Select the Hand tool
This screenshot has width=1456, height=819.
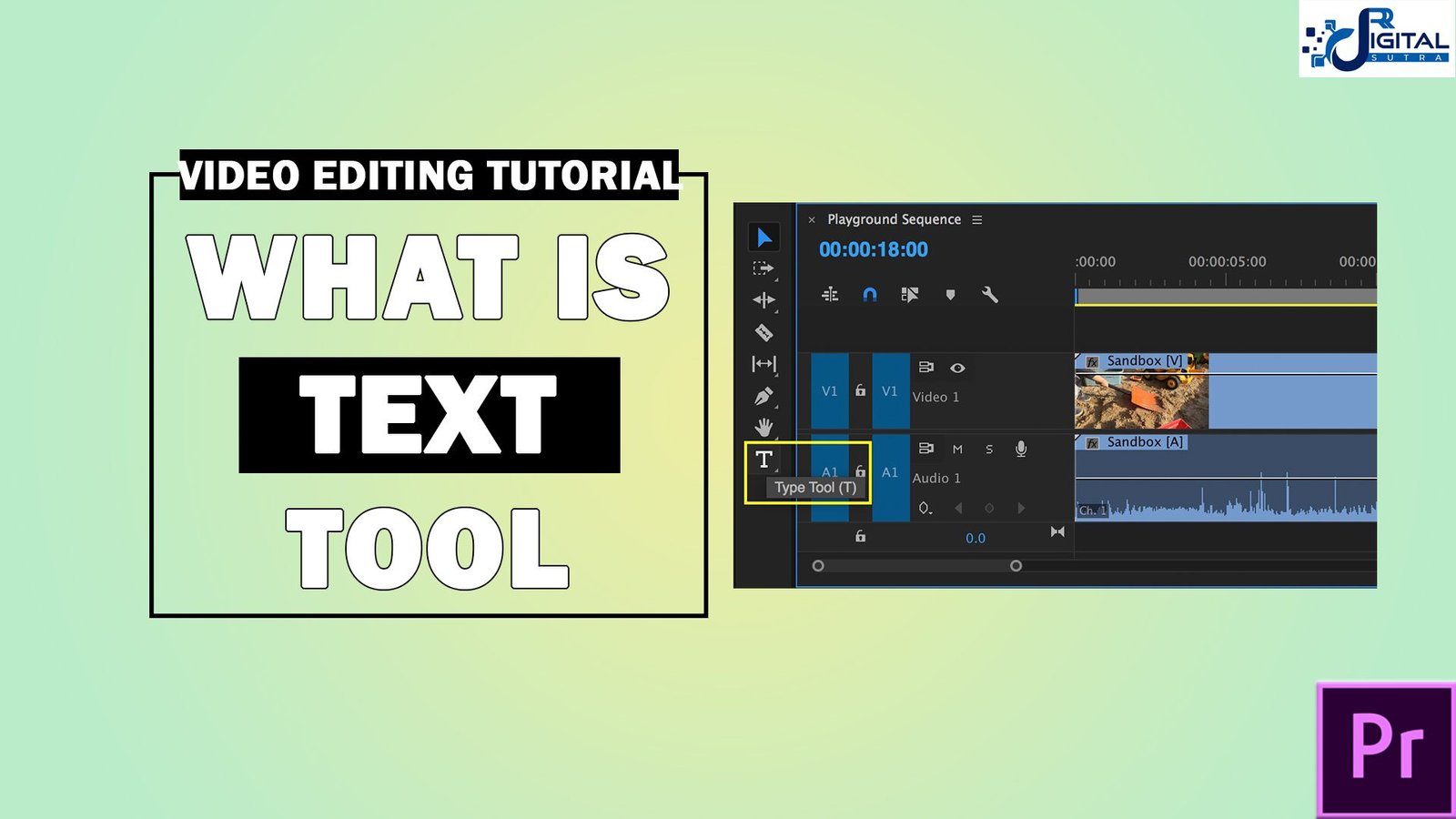(x=763, y=426)
